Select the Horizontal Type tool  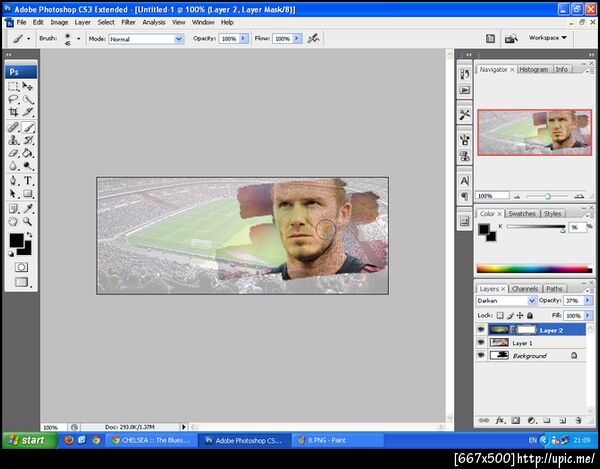(28, 181)
